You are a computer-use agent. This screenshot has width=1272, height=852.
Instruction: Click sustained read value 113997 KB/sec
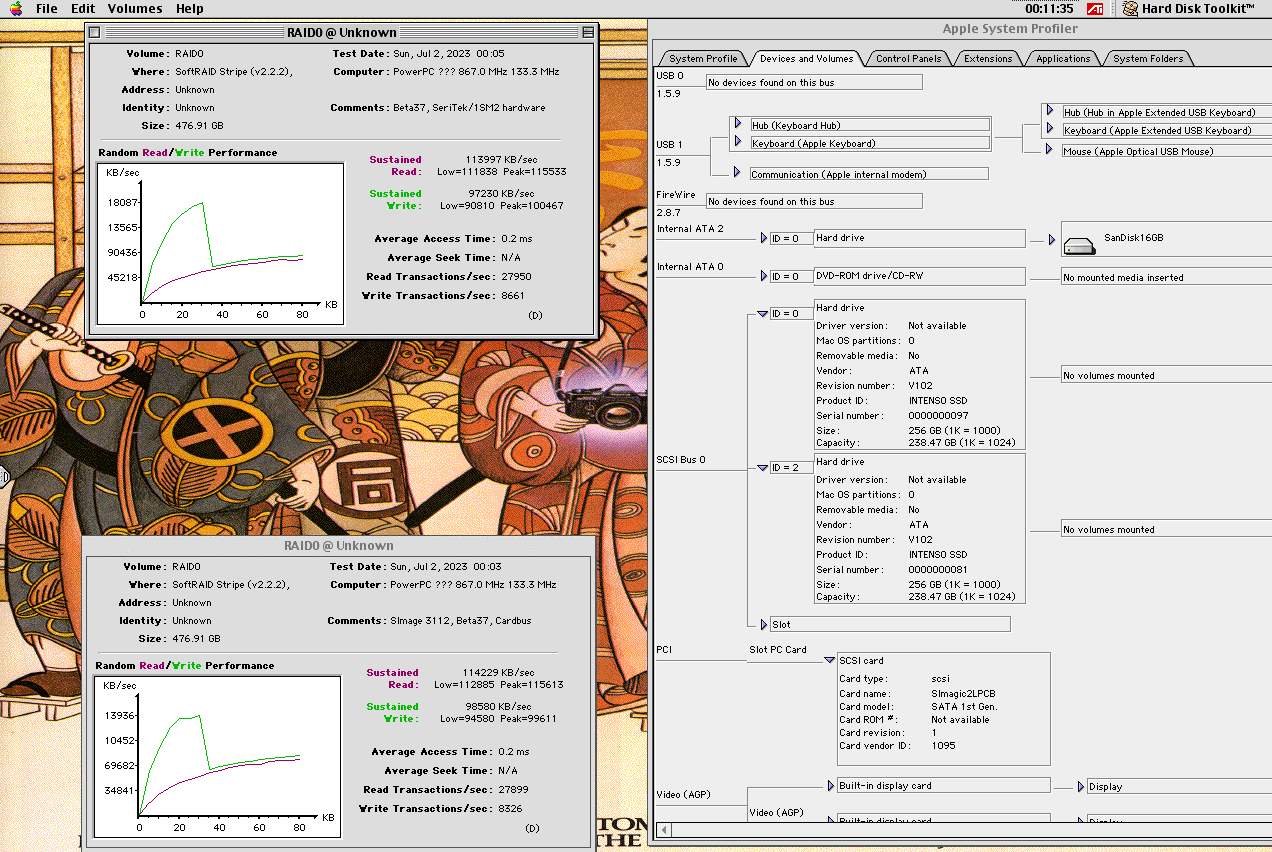pyautogui.click(x=500, y=159)
